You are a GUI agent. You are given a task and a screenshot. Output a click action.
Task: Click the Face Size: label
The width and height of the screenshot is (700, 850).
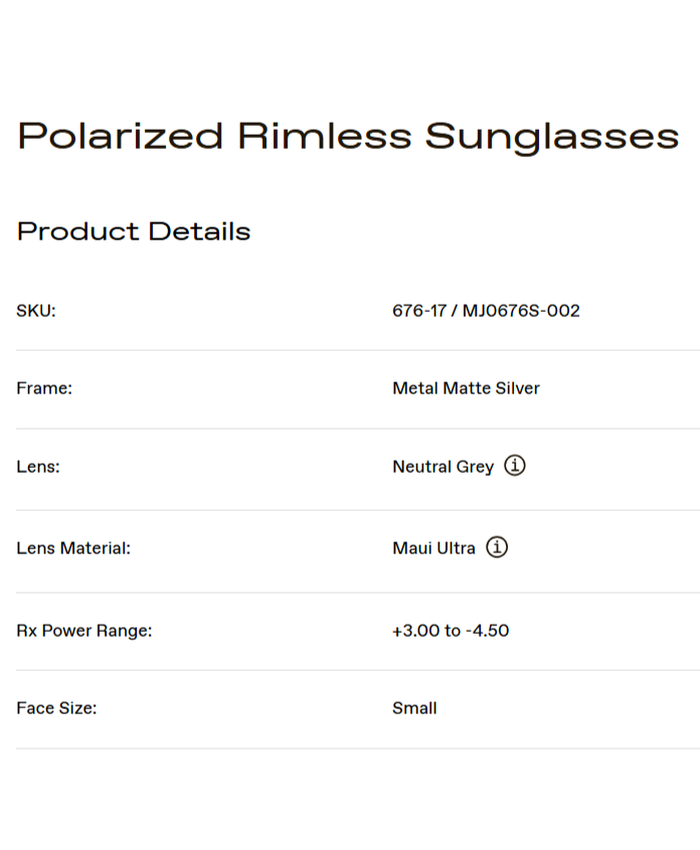[56, 708]
